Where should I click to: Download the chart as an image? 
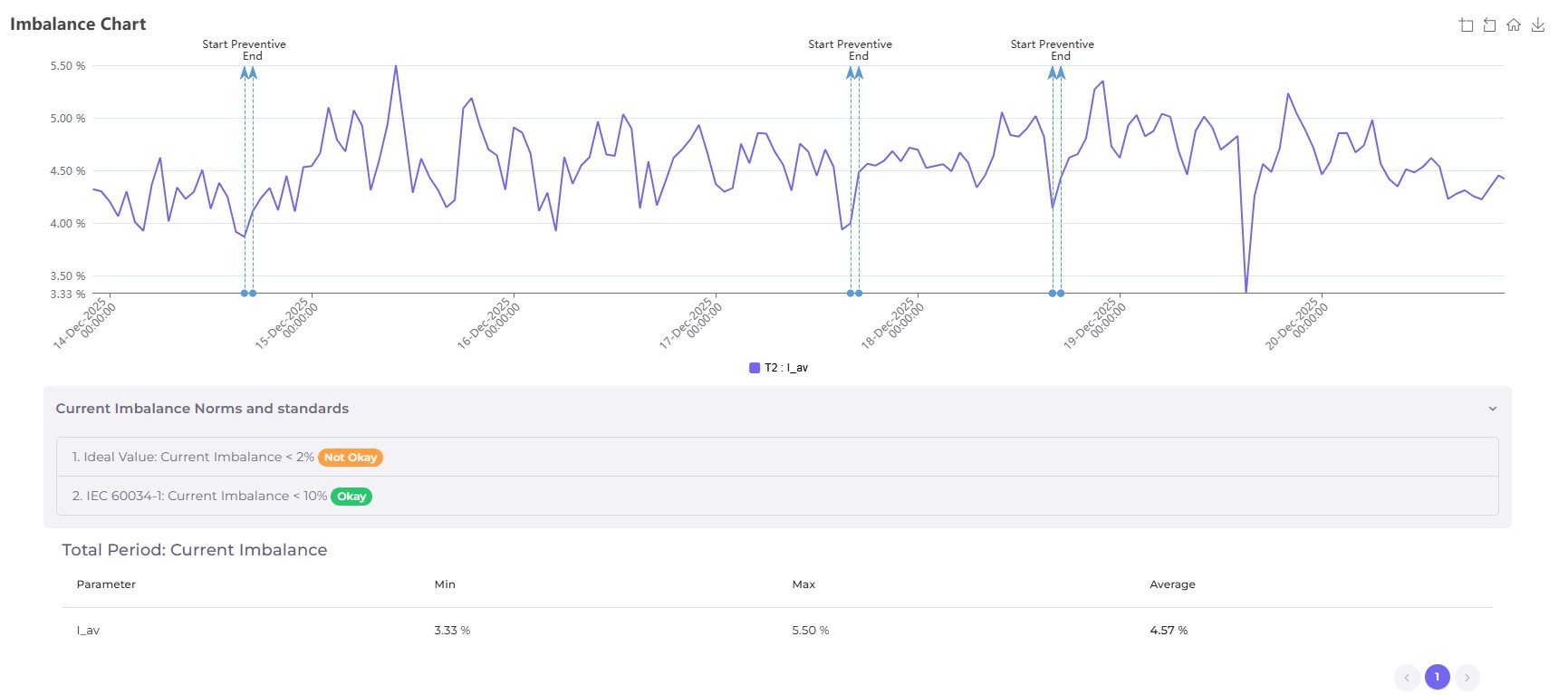[x=1538, y=25]
